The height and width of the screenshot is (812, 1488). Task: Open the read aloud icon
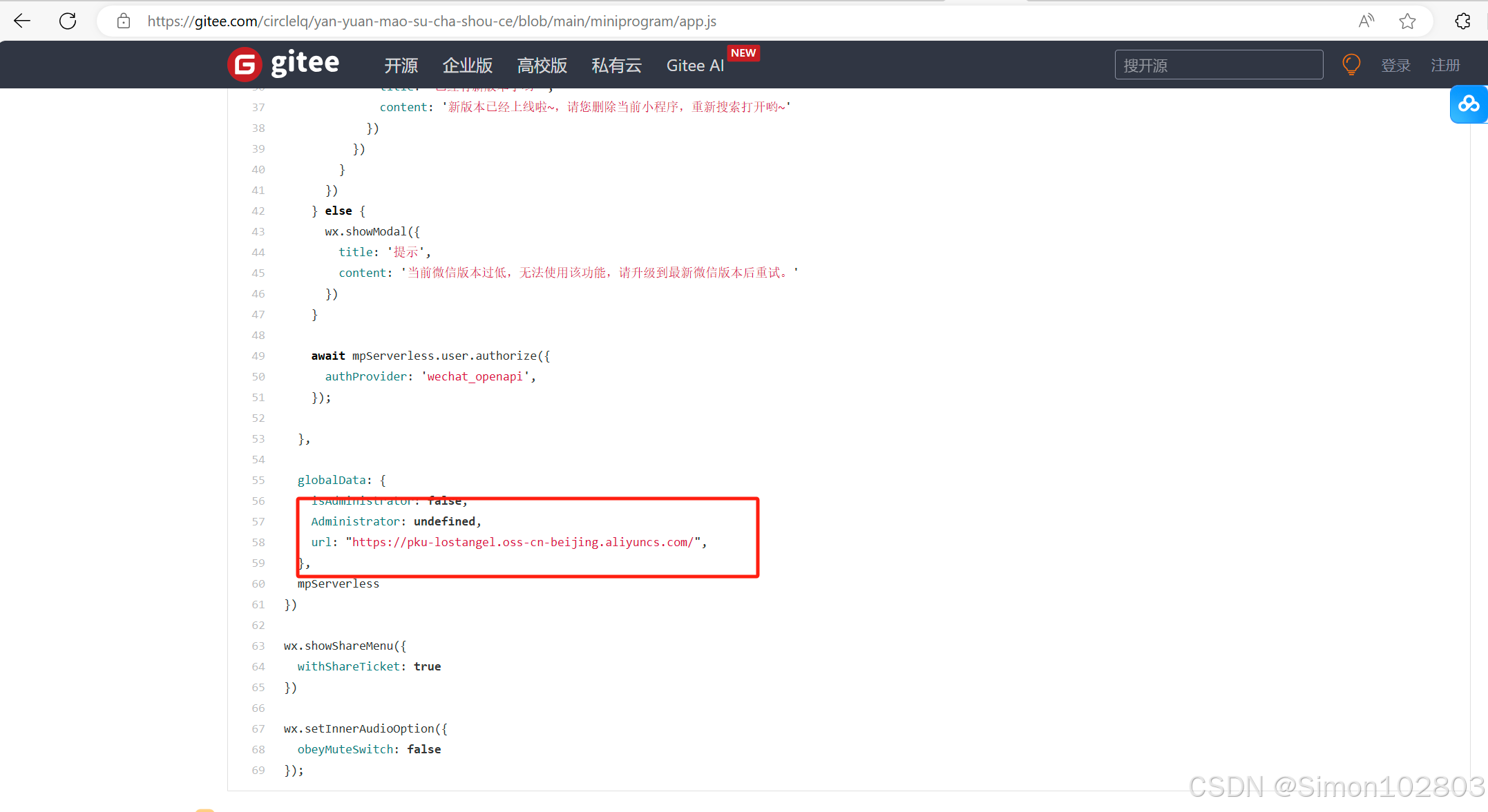coord(1366,21)
